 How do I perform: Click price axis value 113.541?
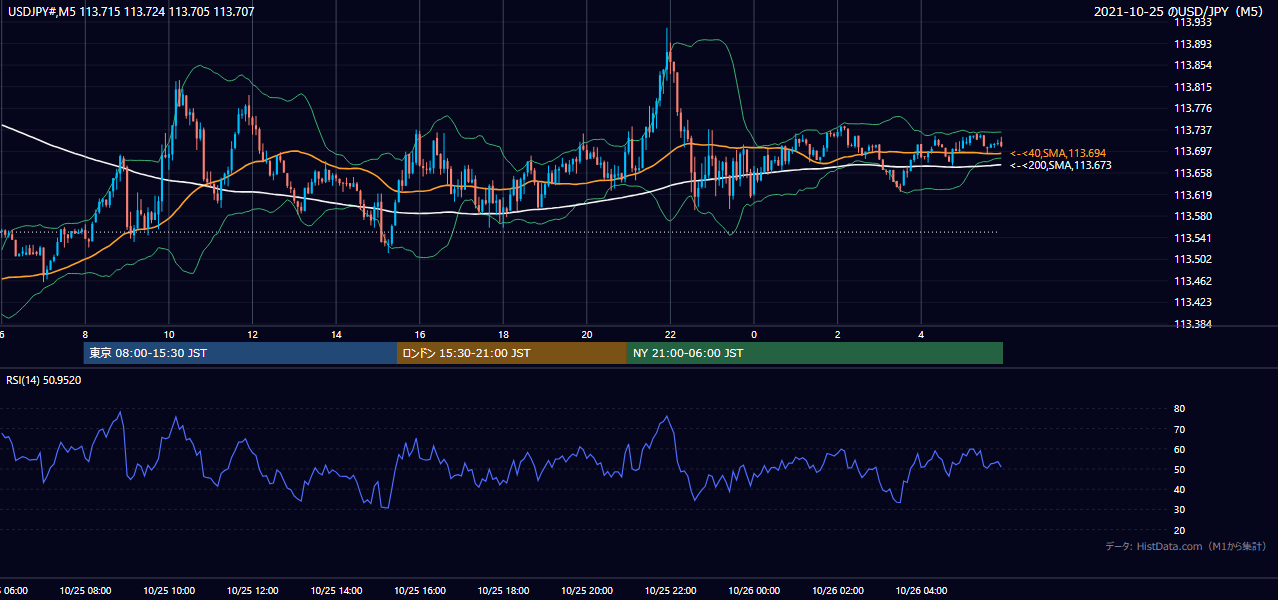pos(1192,238)
